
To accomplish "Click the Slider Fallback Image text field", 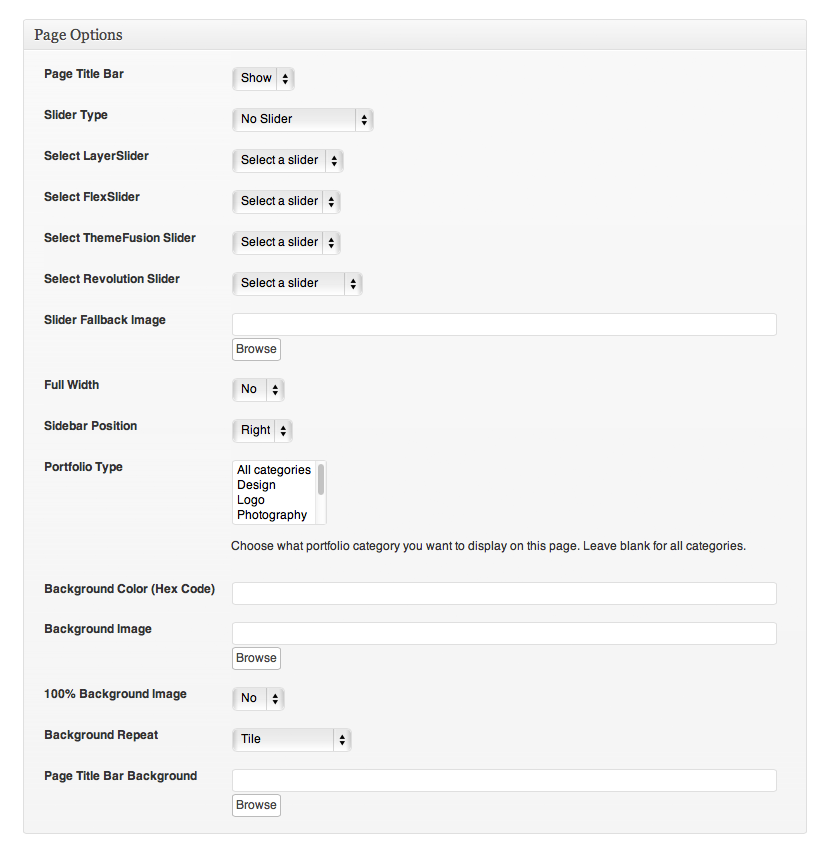I will [x=504, y=324].
